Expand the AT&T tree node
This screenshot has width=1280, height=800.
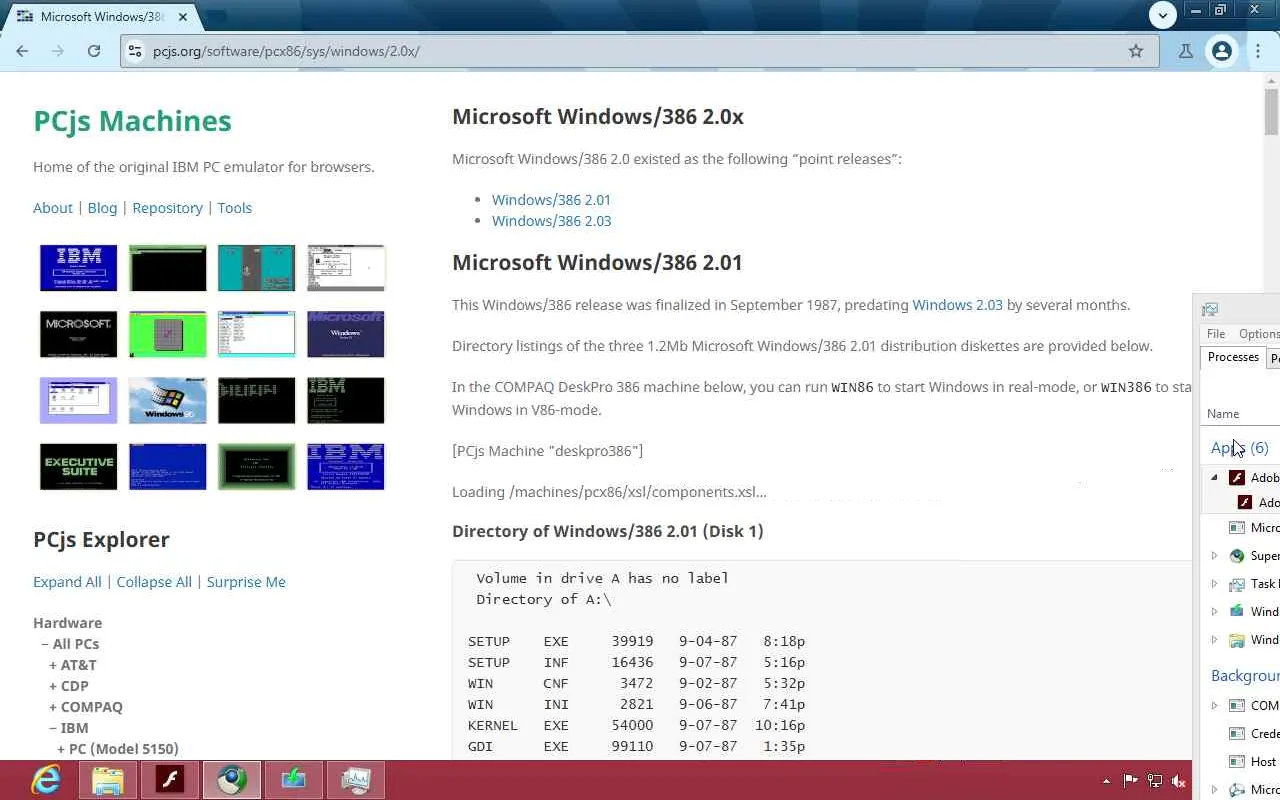(x=53, y=665)
